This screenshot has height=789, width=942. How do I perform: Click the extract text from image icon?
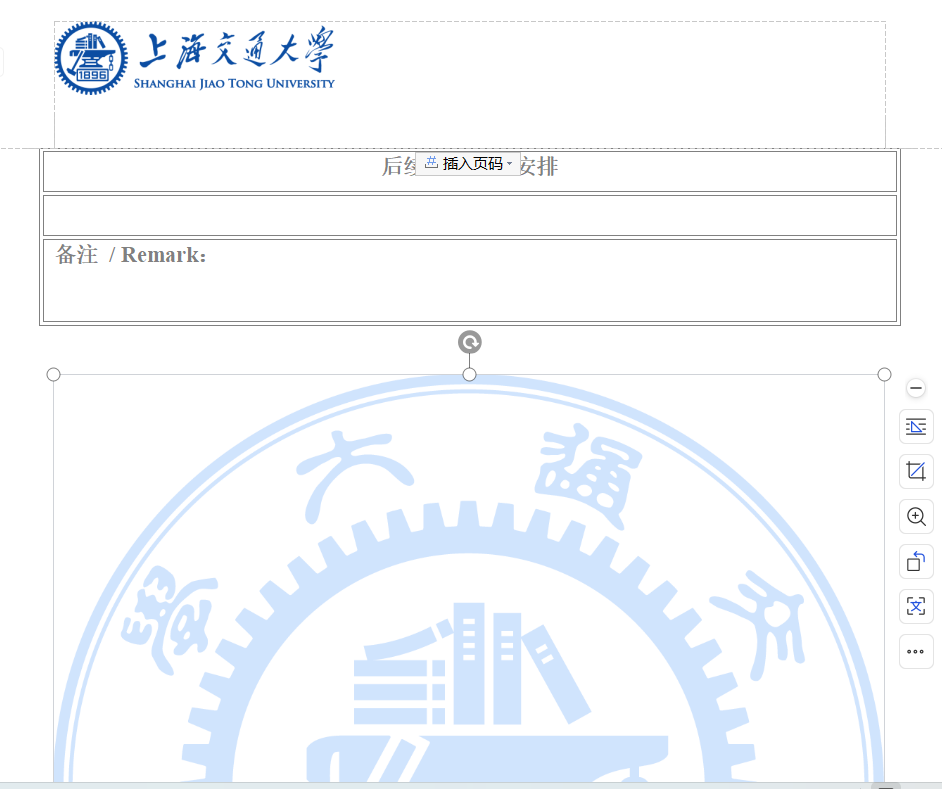[x=916, y=606]
